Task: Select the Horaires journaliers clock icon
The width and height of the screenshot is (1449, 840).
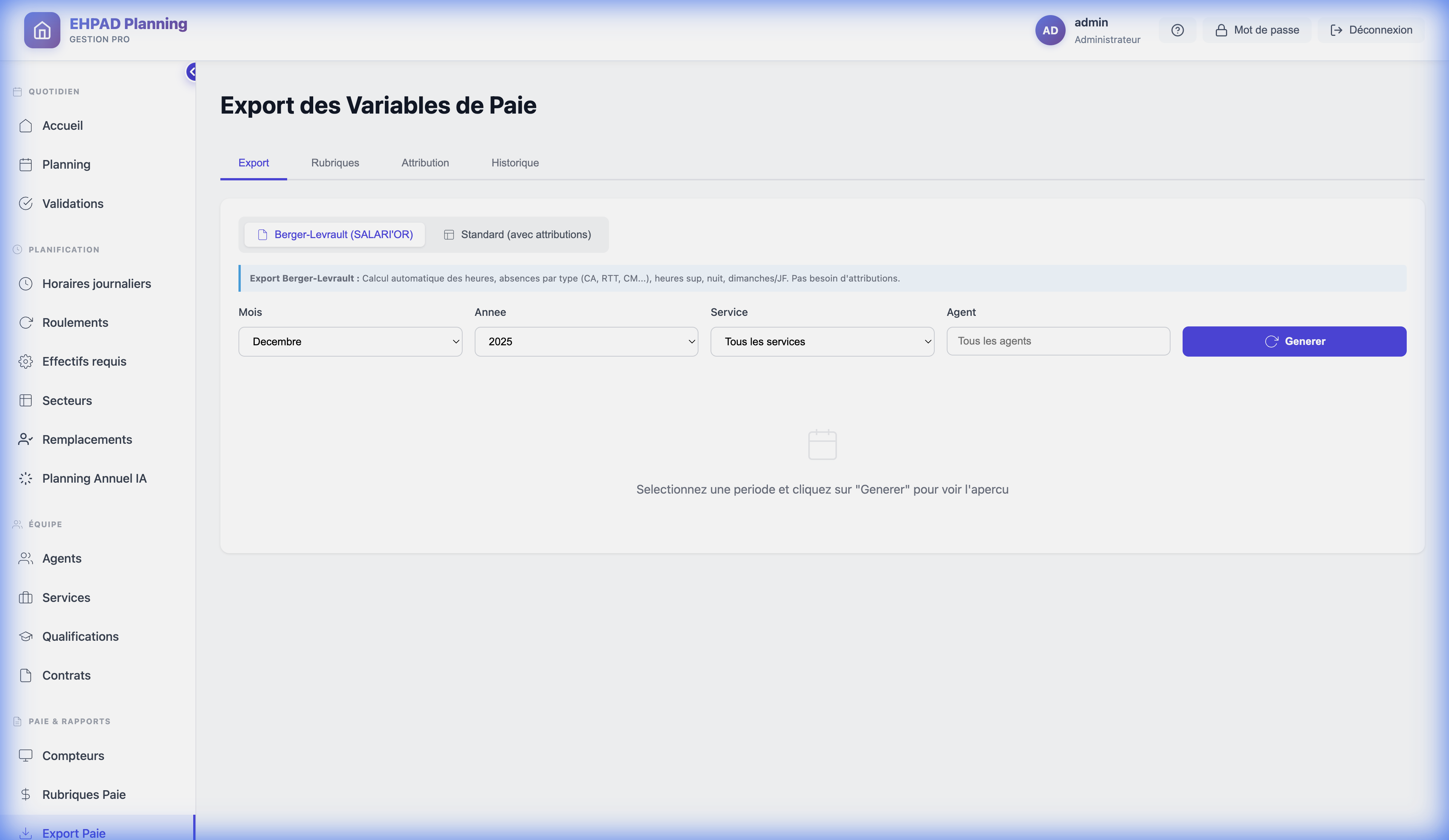Action: [x=26, y=283]
